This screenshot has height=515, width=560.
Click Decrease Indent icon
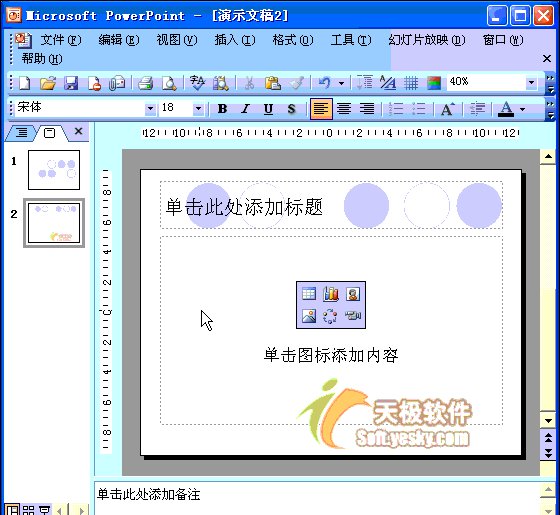click(x=478, y=109)
